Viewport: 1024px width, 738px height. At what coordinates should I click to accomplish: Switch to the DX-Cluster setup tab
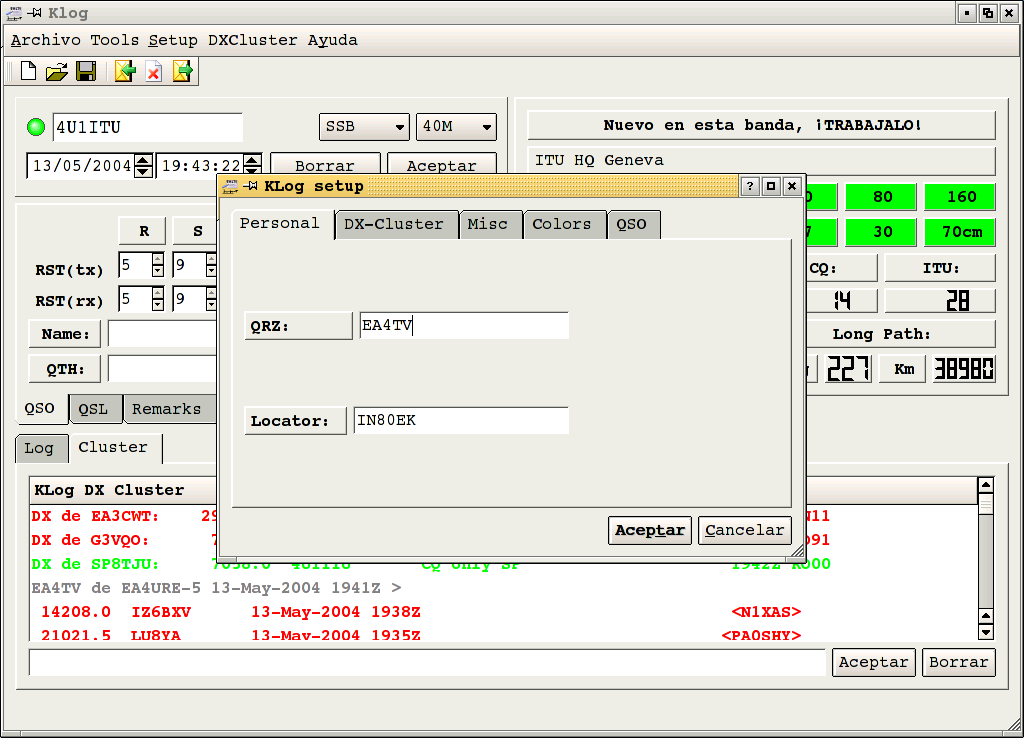394,225
